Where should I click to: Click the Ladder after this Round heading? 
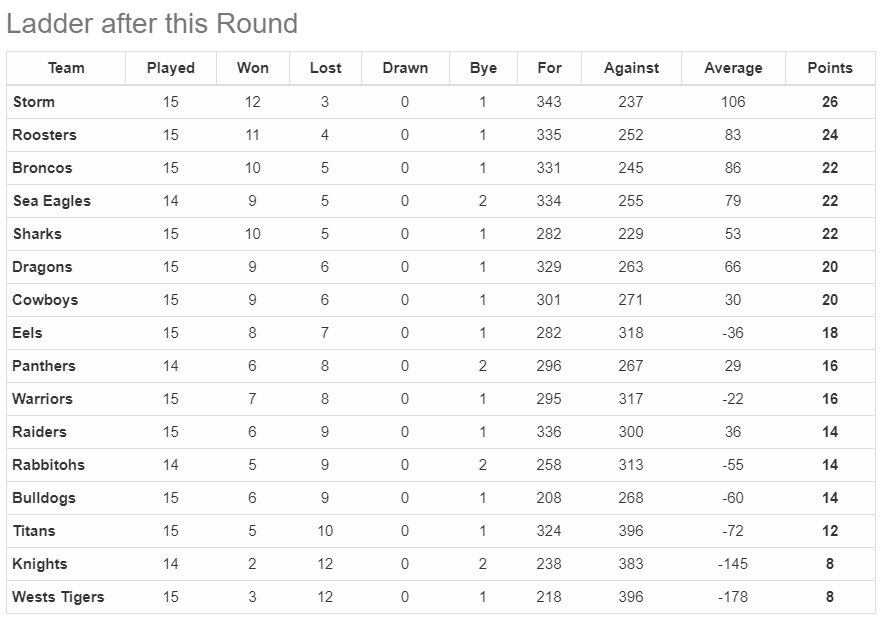pos(152,24)
